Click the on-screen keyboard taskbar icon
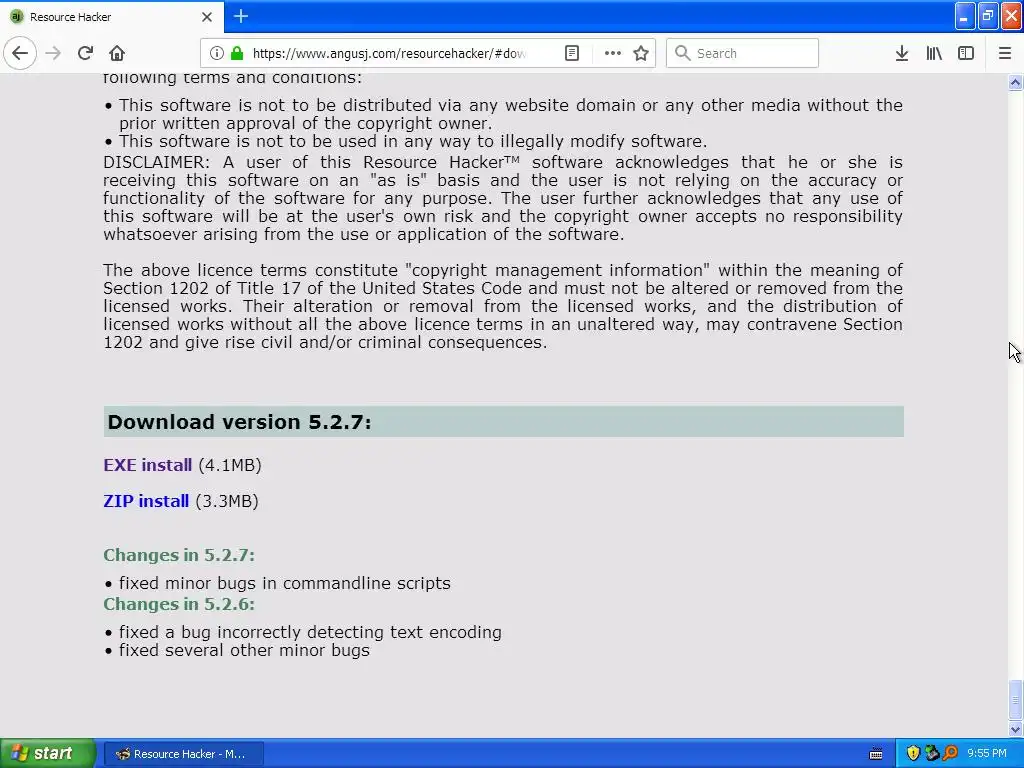 (x=876, y=754)
